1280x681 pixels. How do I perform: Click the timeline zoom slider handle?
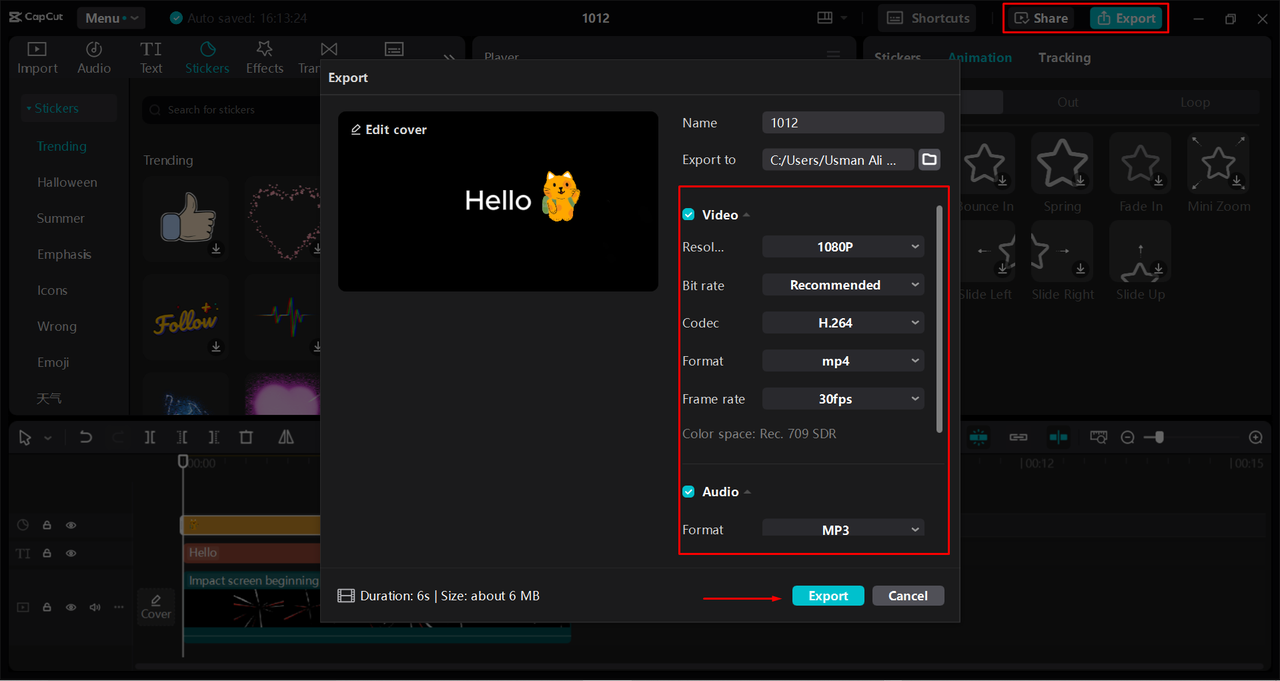click(x=1159, y=438)
